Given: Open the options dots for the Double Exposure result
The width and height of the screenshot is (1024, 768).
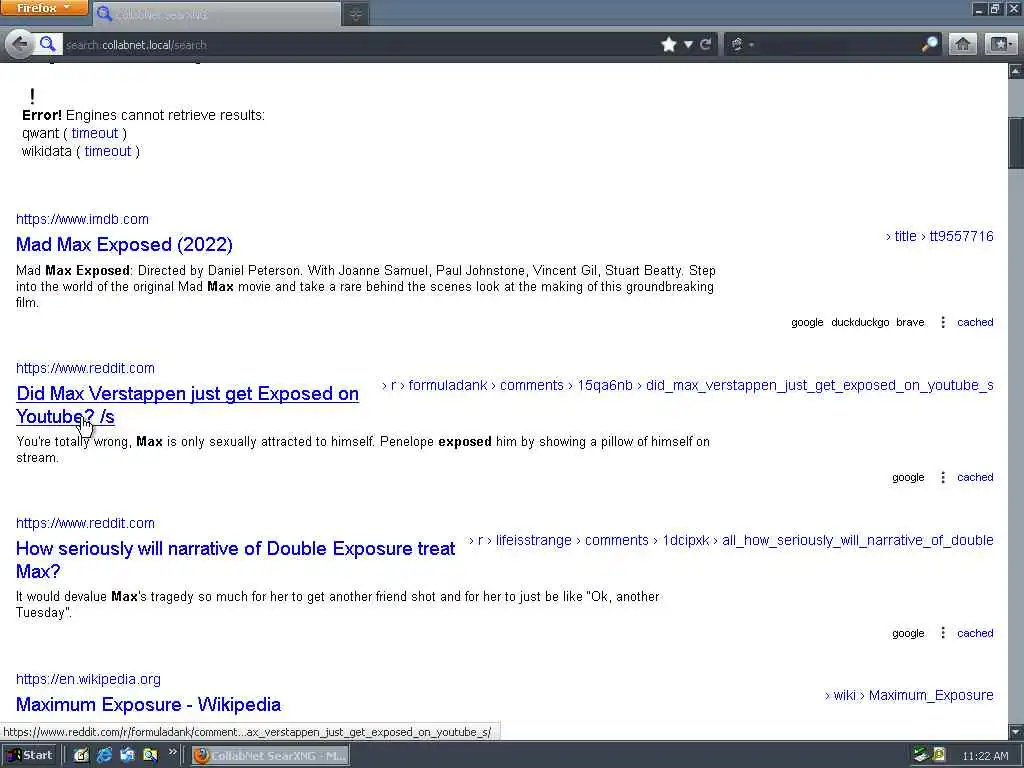Looking at the screenshot, I should [x=942, y=633].
